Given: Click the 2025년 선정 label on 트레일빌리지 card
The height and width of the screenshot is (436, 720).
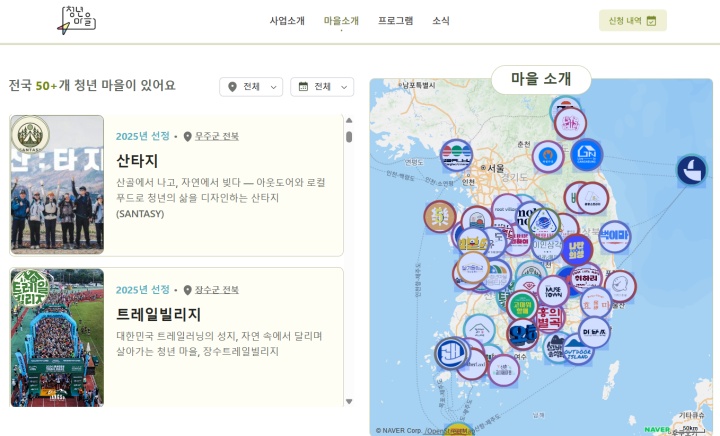Looking at the screenshot, I should click(x=143, y=290).
